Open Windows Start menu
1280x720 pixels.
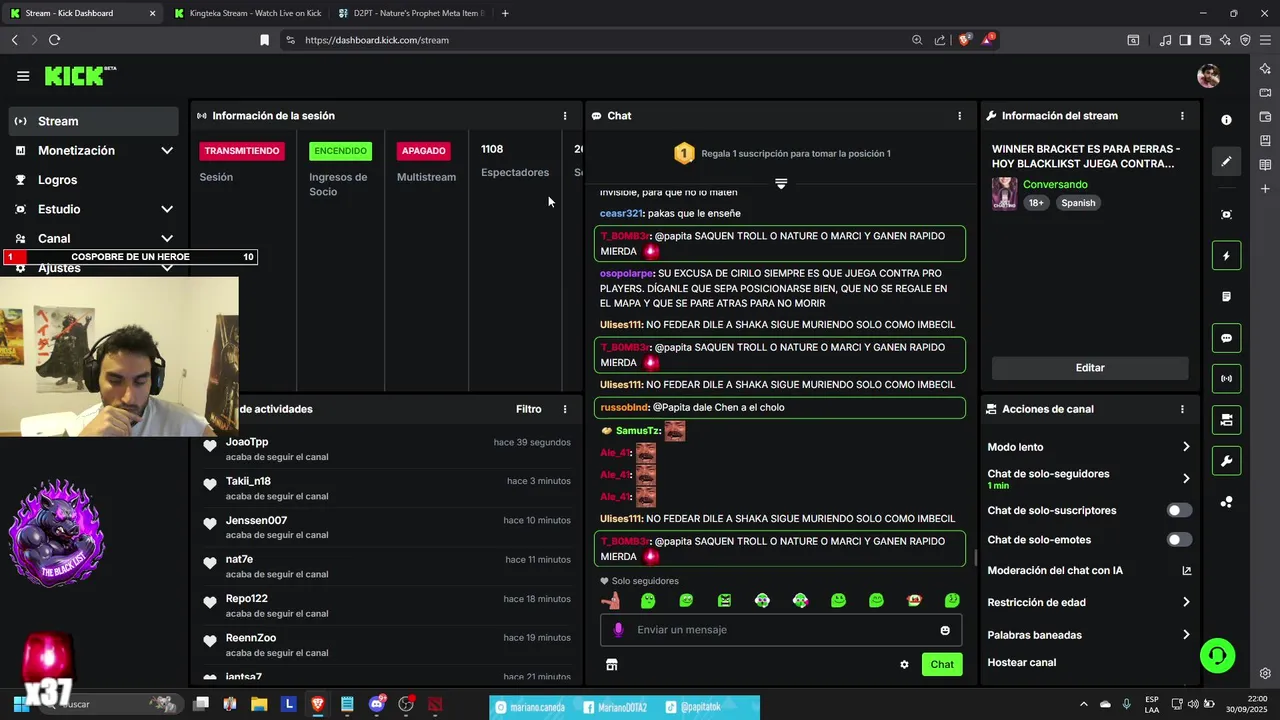click(x=20, y=704)
